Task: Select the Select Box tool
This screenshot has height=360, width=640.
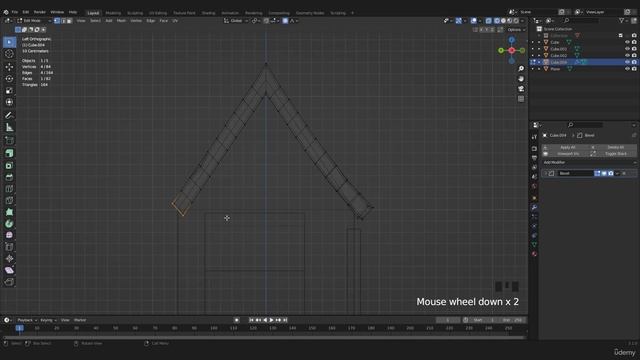Action: click(9, 42)
